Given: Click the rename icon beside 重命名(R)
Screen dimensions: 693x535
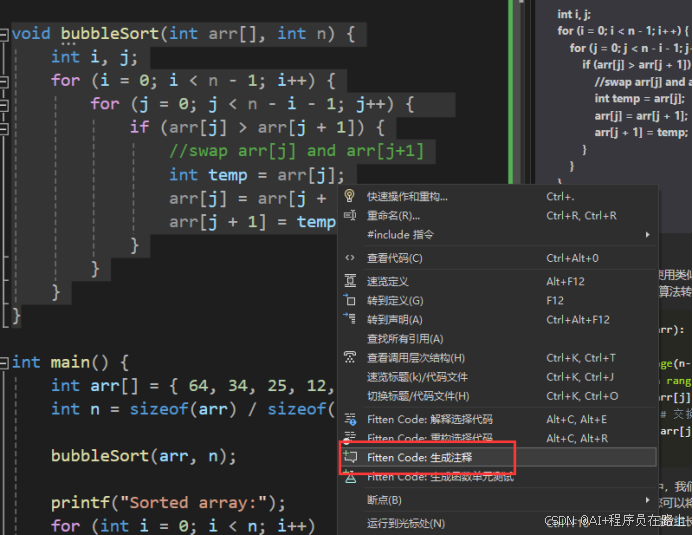Looking at the screenshot, I should click(350, 216).
